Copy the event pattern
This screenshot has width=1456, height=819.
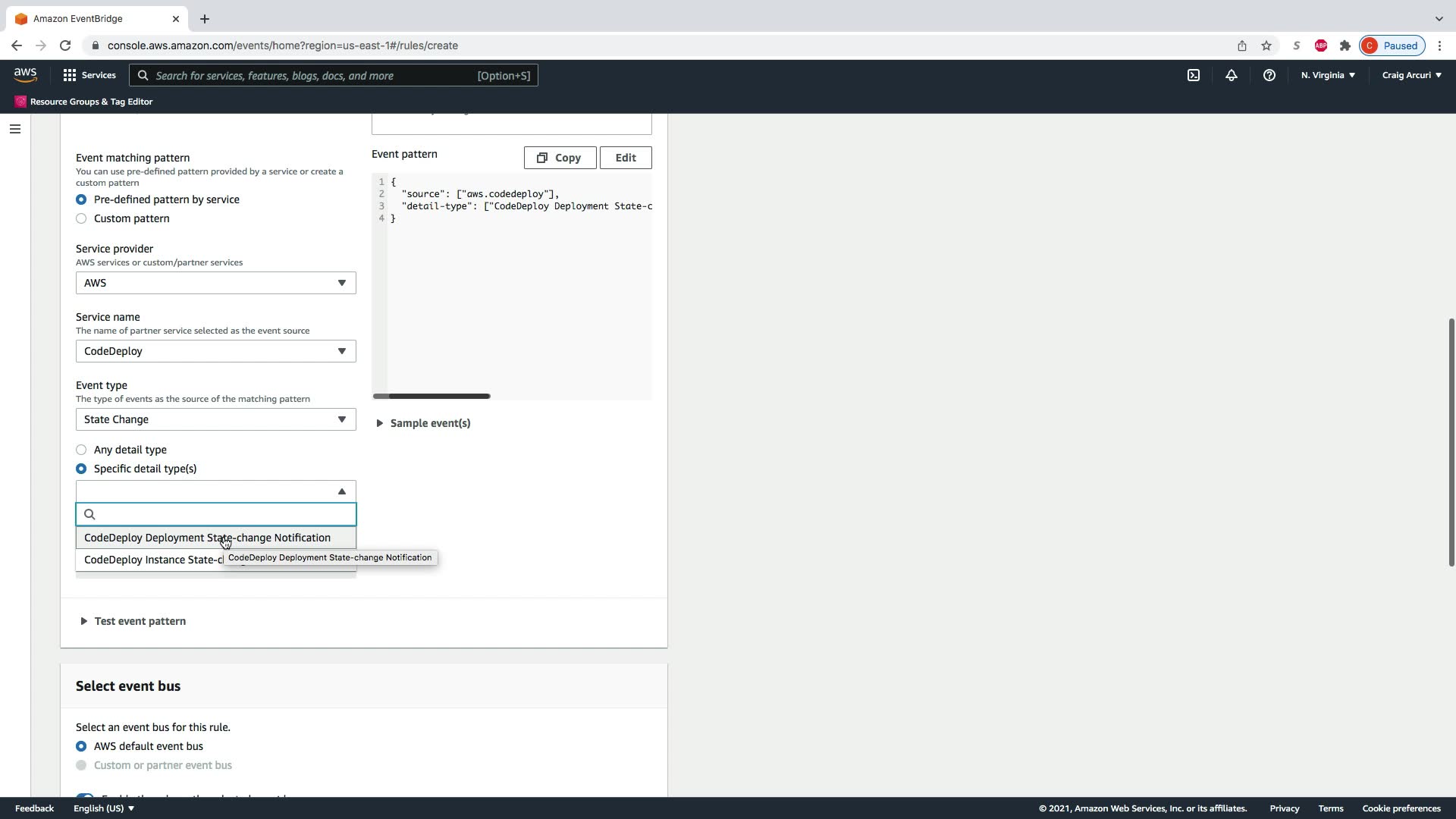[560, 158]
